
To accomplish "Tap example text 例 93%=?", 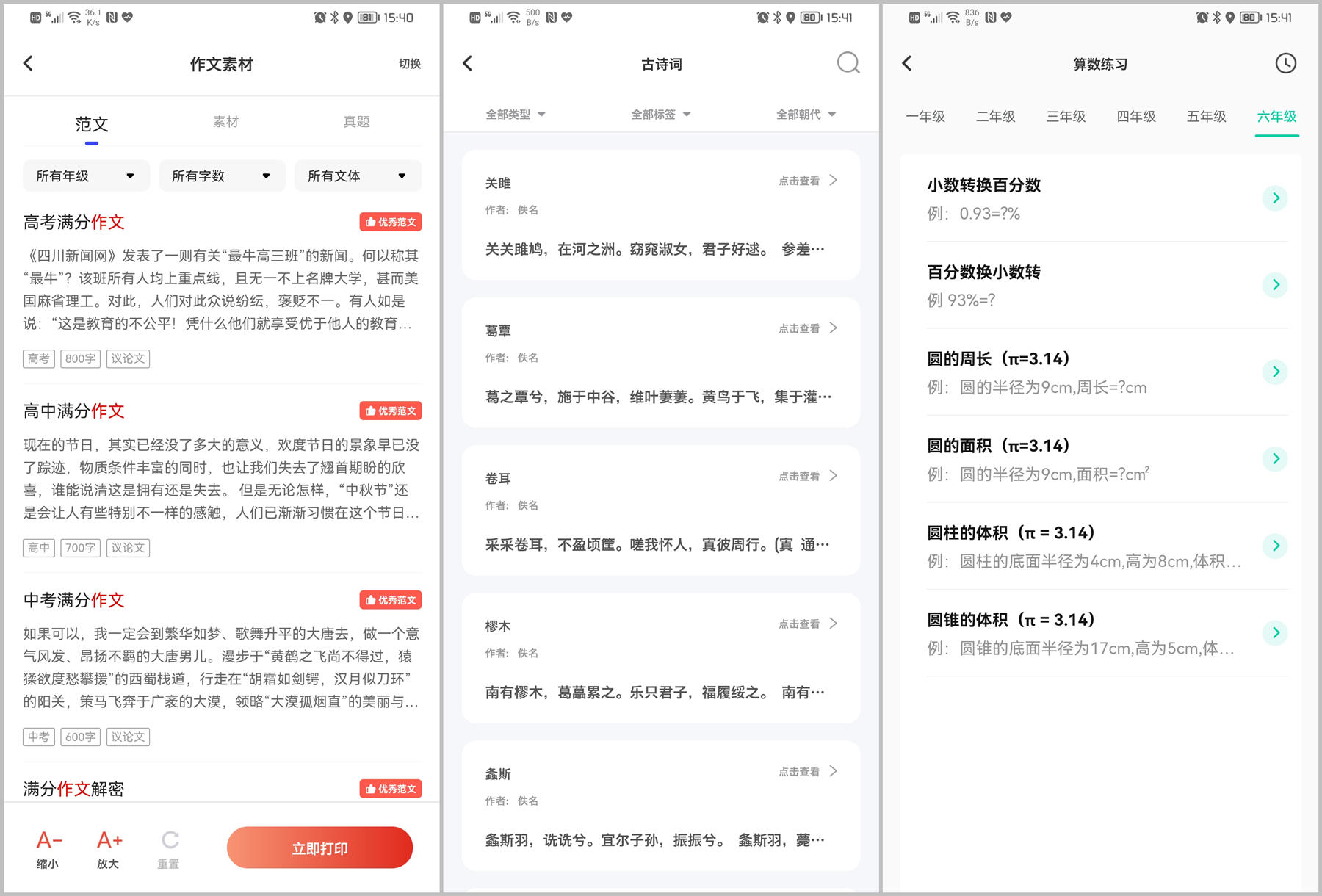I will (x=961, y=300).
